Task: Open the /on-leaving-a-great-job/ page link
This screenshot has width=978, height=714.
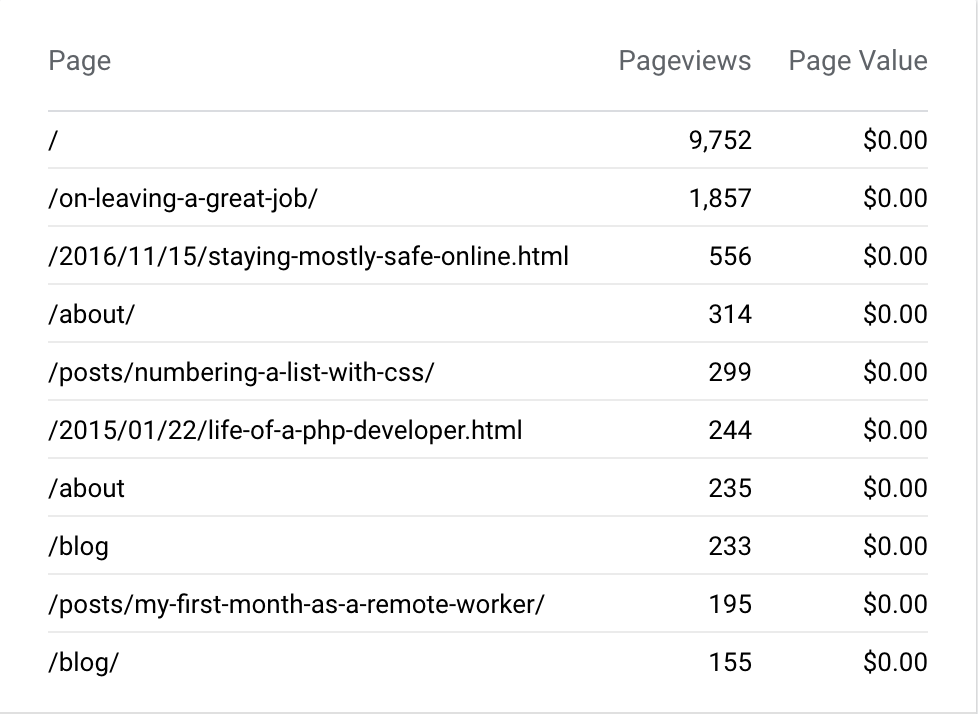Action: (x=182, y=198)
